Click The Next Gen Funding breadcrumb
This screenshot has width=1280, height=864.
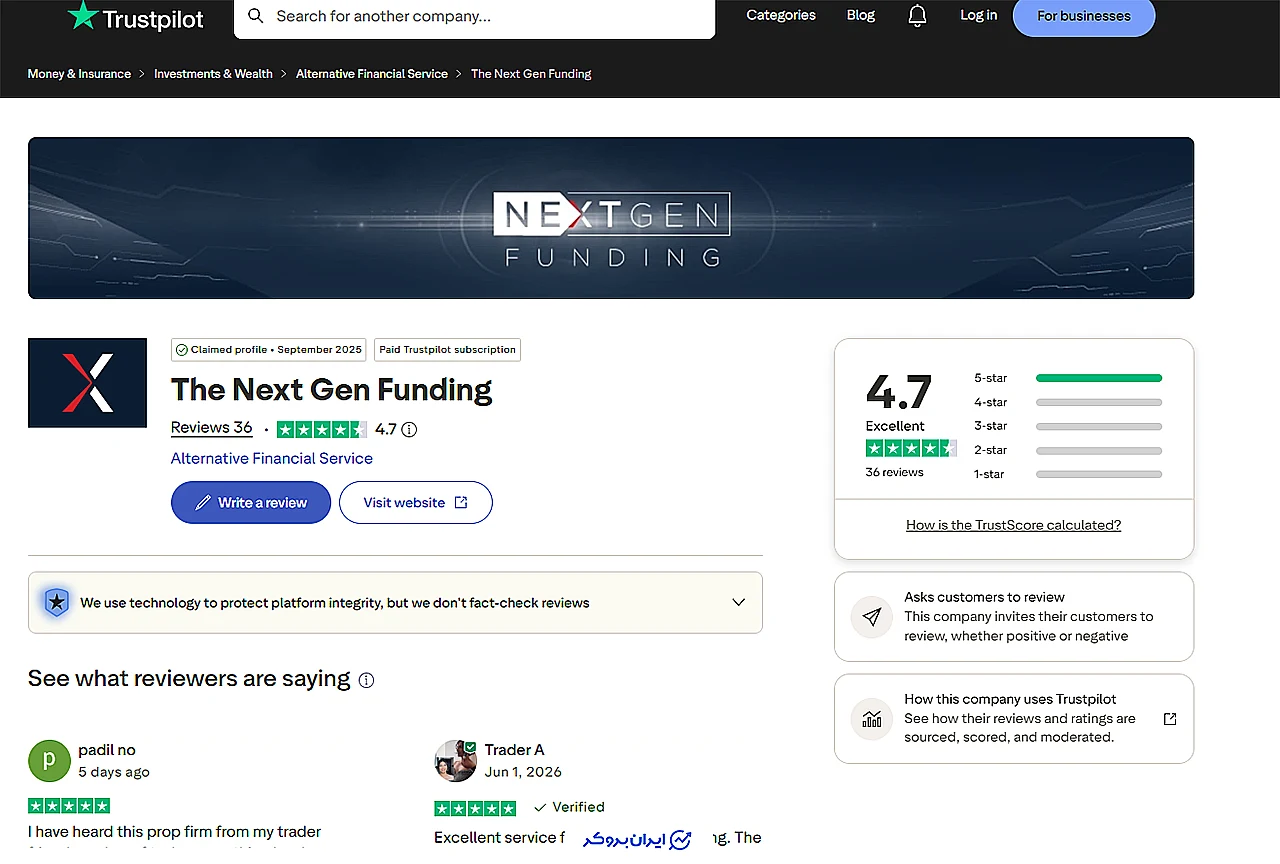pos(531,74)
